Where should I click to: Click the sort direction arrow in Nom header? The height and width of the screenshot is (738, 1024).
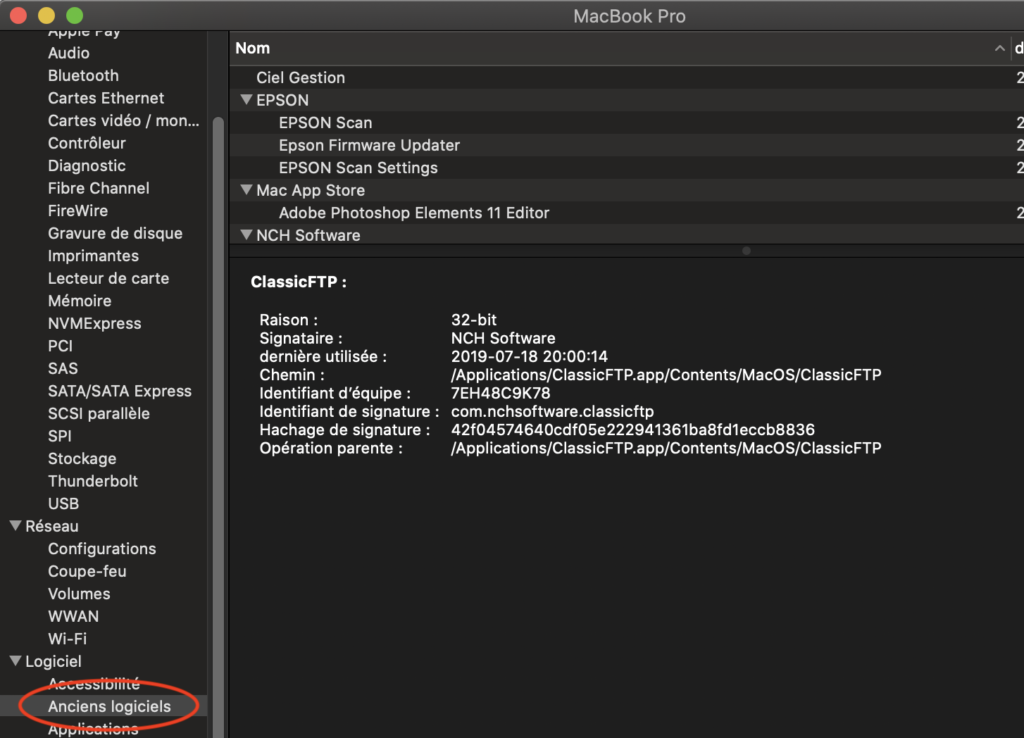999,48
